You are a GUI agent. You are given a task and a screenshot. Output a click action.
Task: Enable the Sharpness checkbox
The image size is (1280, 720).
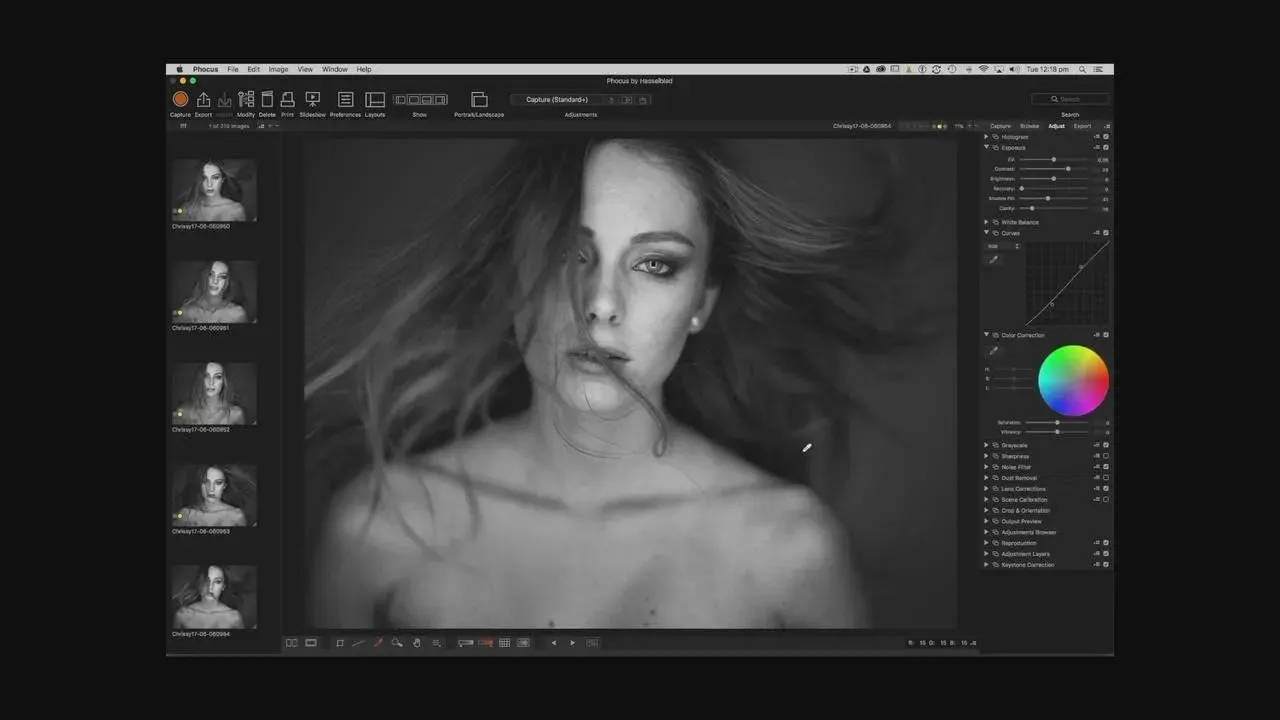click(x=1105, y=456)
